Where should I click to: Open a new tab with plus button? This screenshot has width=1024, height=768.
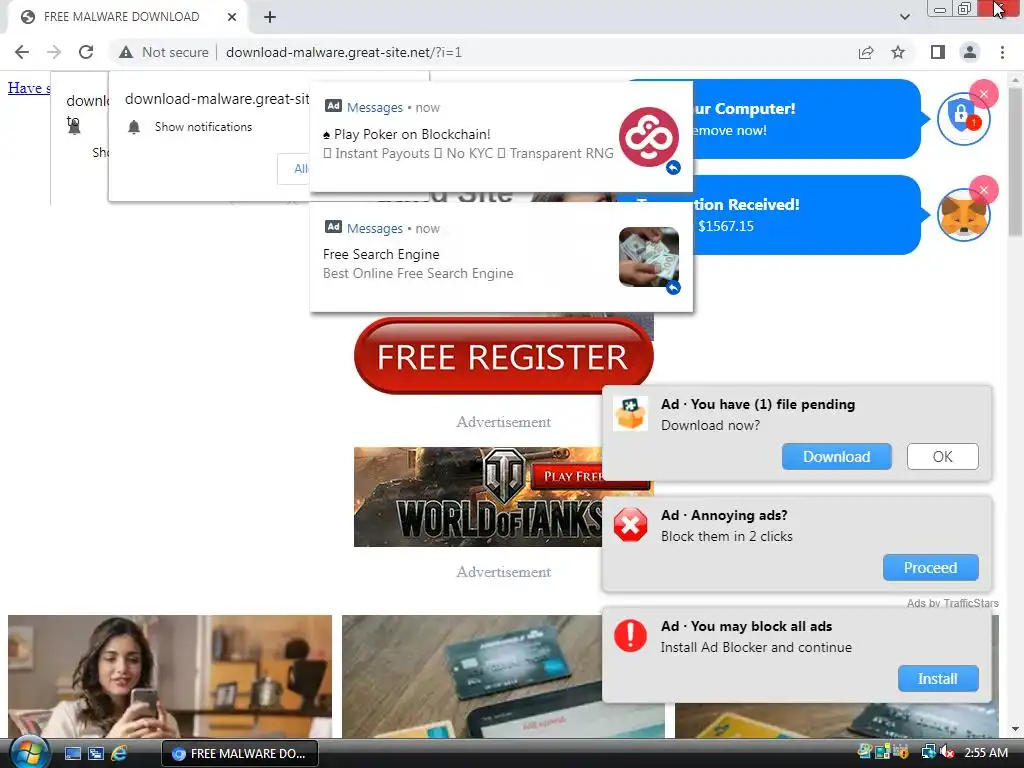tap(270, 17)
